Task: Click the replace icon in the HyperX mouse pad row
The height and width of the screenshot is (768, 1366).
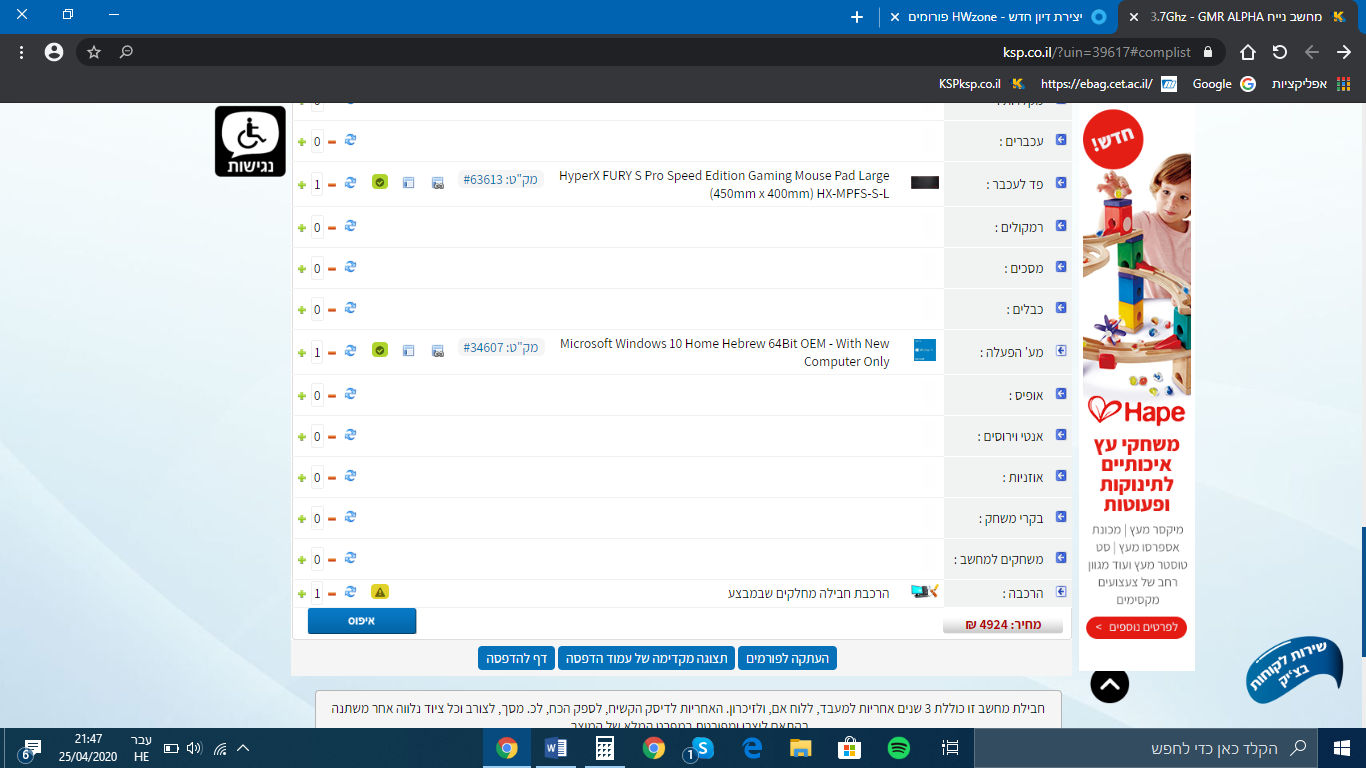Action: [350, 183]
